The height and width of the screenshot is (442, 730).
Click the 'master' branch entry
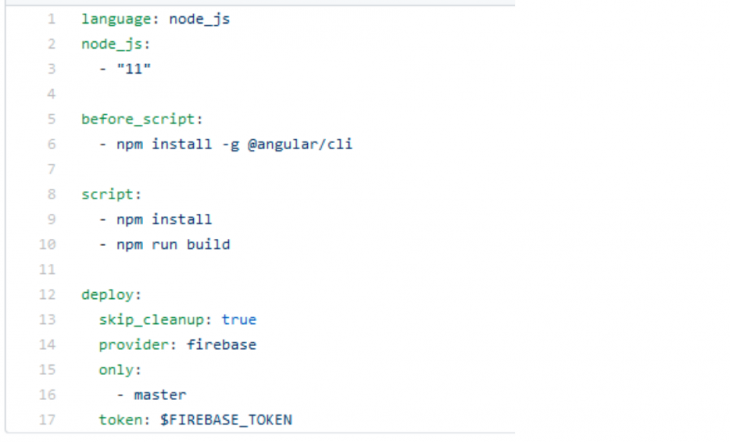(x=160, y=395)
